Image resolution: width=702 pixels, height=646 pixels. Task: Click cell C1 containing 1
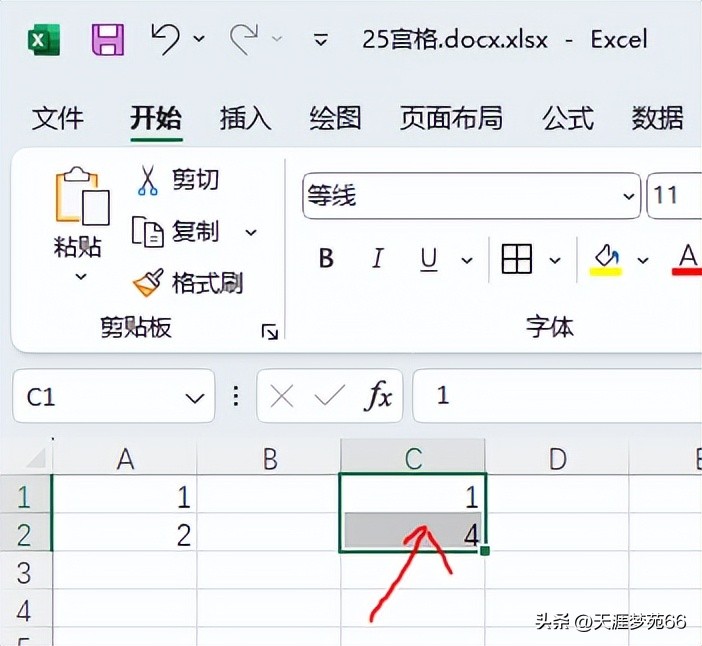click(x=413, y=494)
